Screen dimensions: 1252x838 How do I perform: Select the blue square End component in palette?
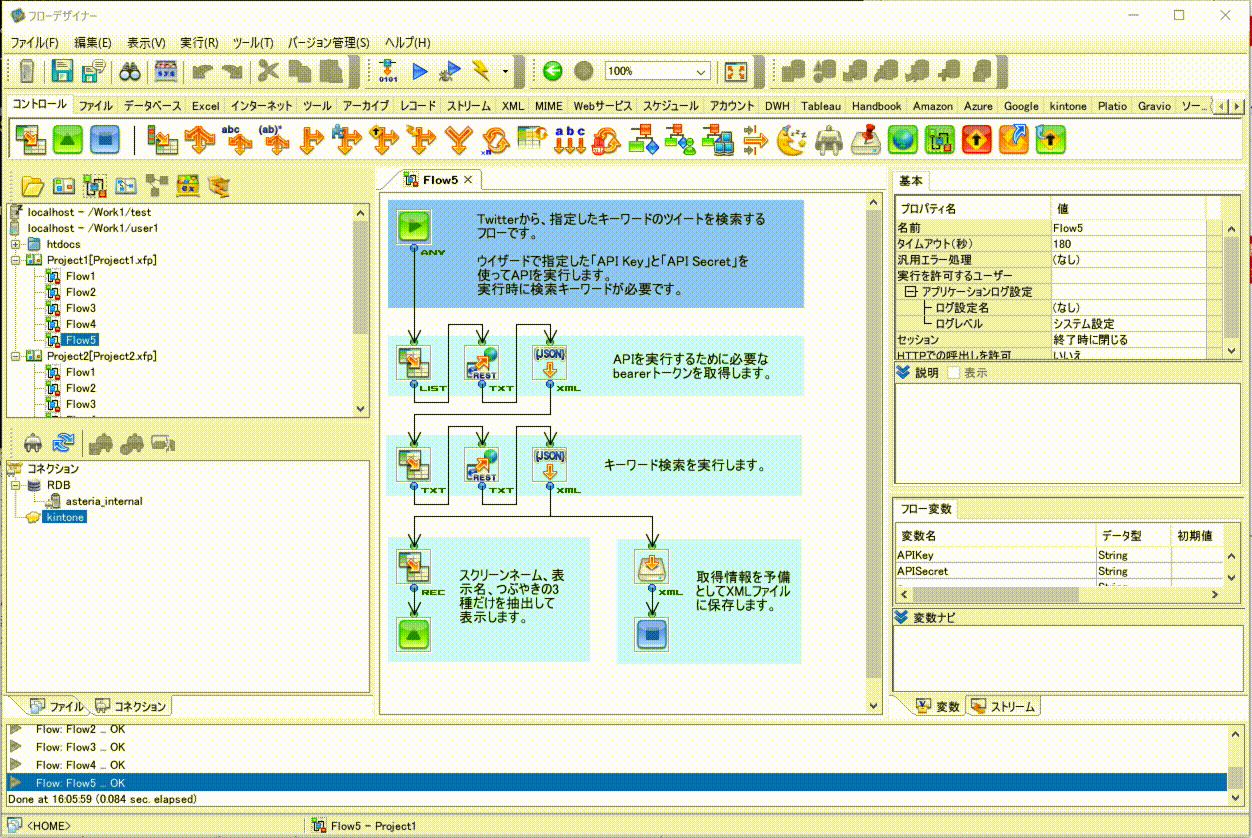point(105,139)
